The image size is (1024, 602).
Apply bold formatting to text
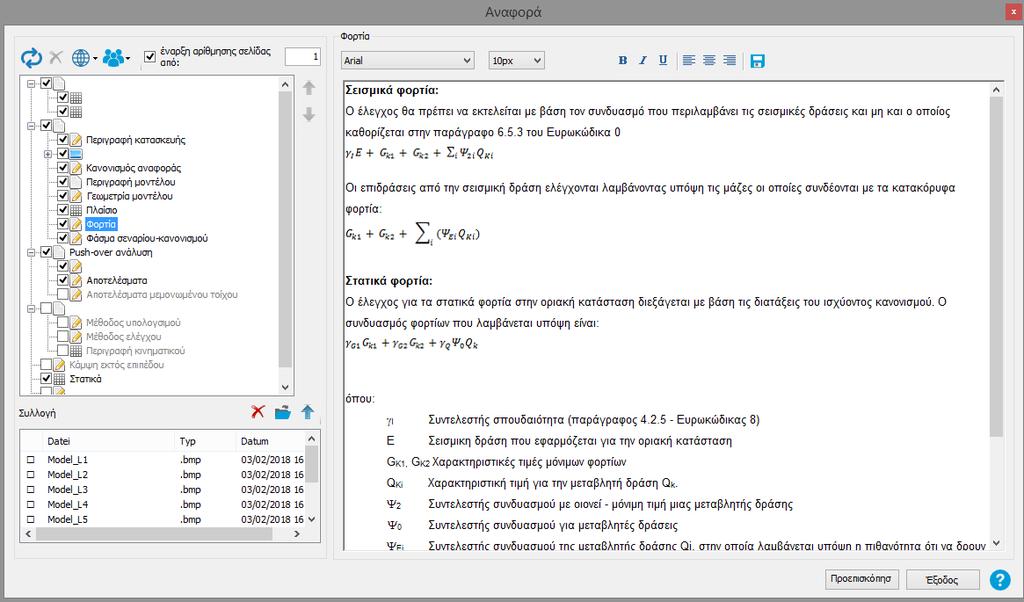pos(622,60)
